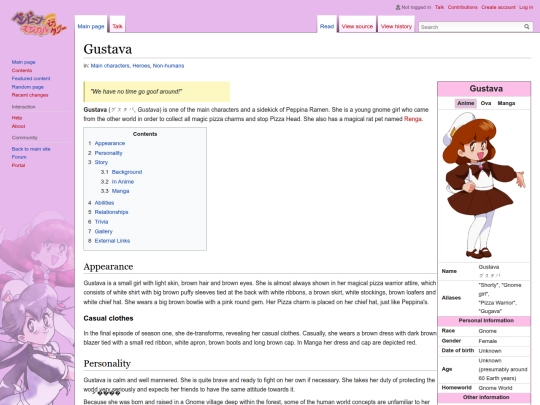Jump to Abilities in the contents
The image size is (540, 405).
click(x=104, y=203)
